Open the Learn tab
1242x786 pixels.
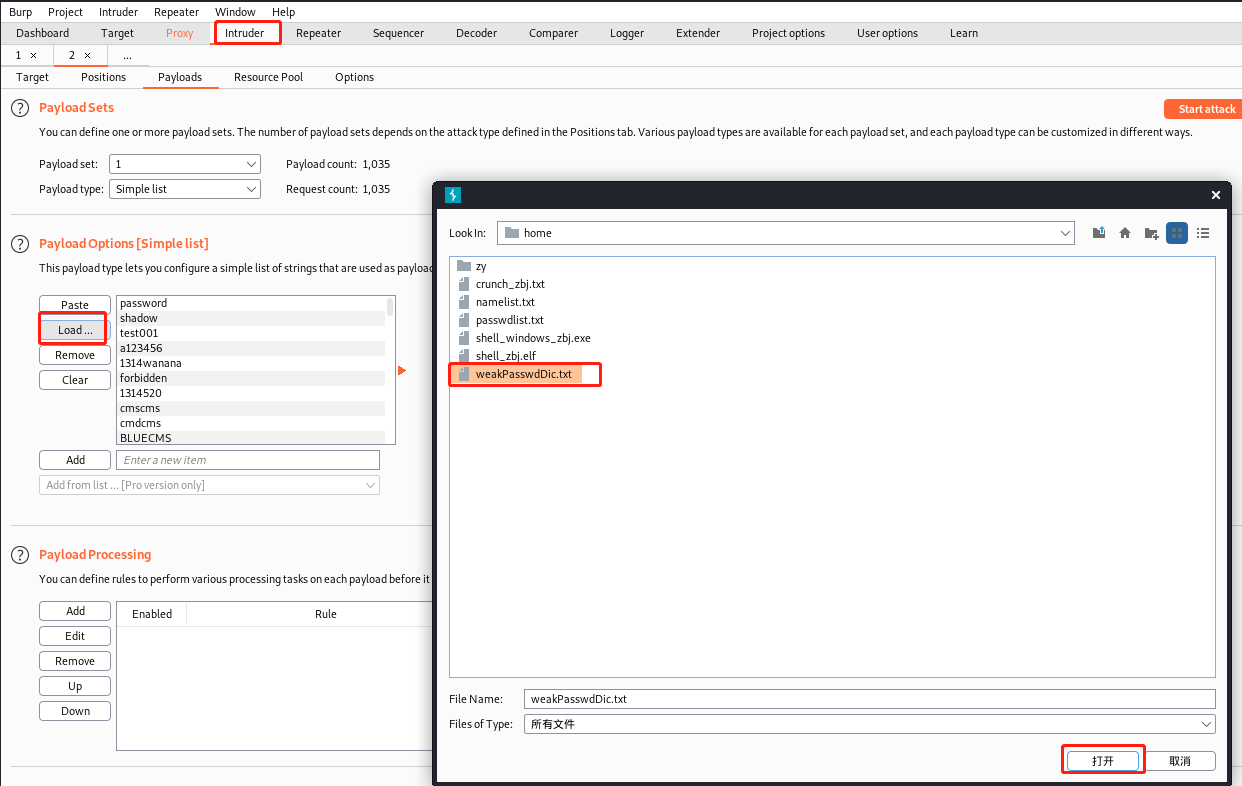click(x=964, y=33)
